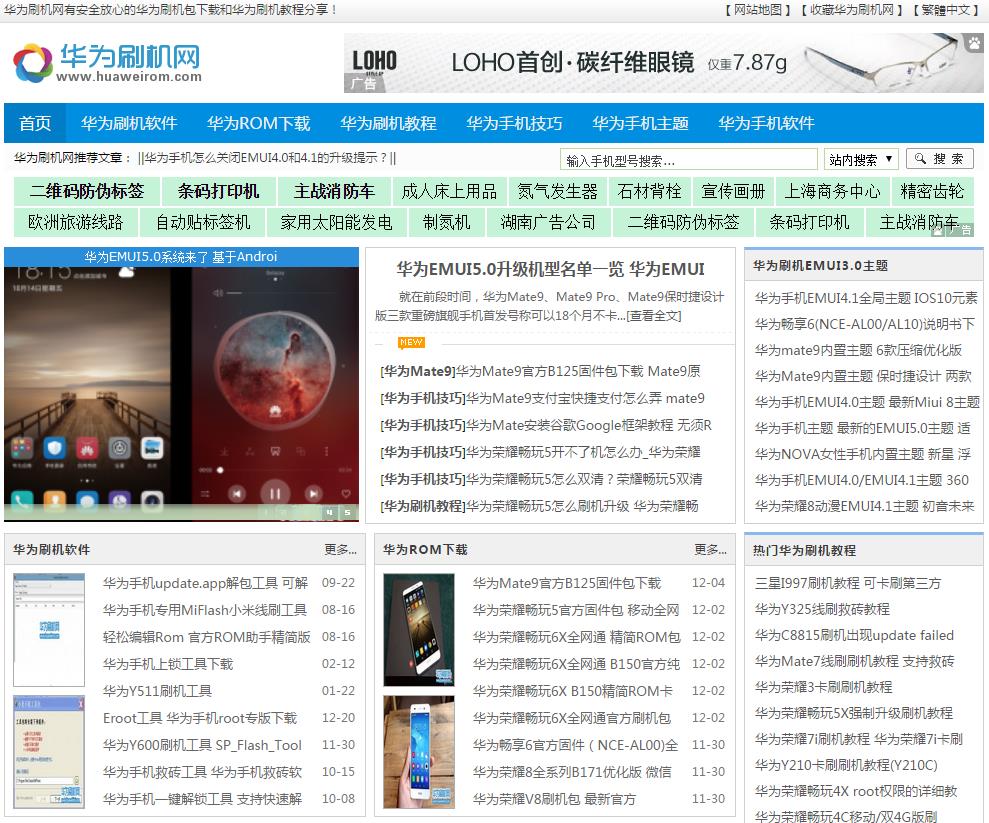Click 收藏华为刷机网 link at top

point(852,10)
